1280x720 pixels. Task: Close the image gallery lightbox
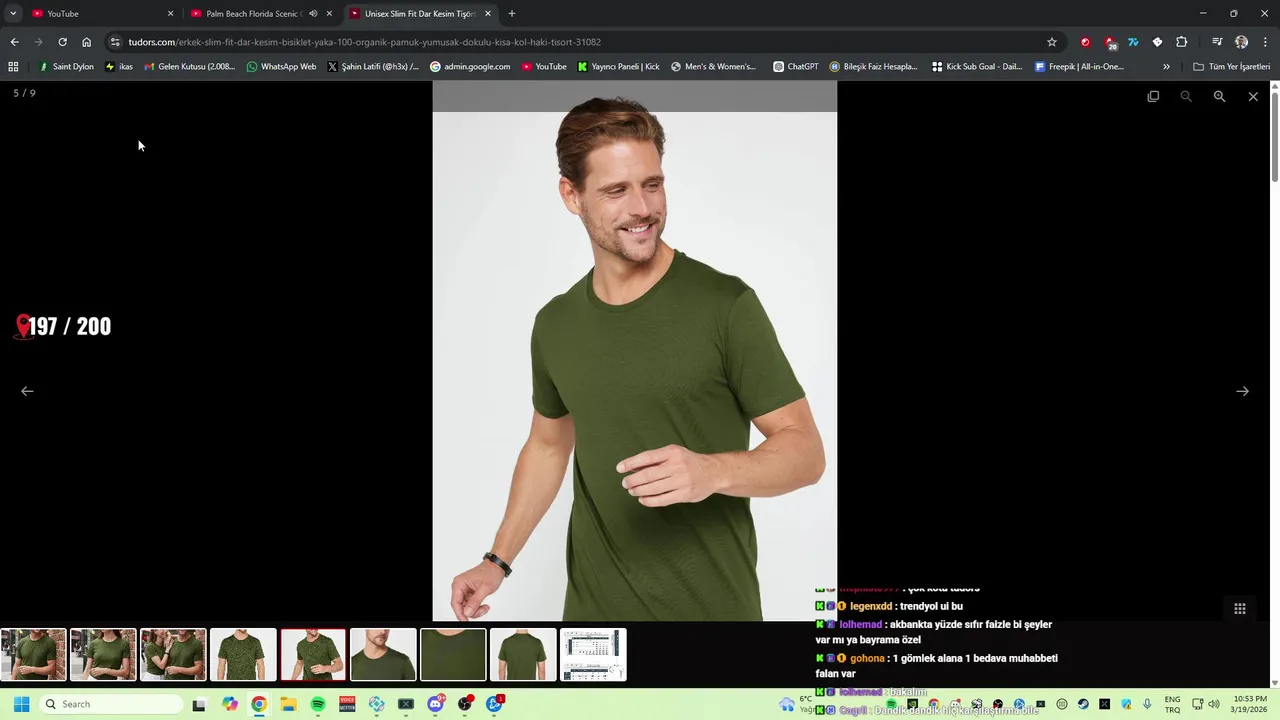click(1253, 96)
